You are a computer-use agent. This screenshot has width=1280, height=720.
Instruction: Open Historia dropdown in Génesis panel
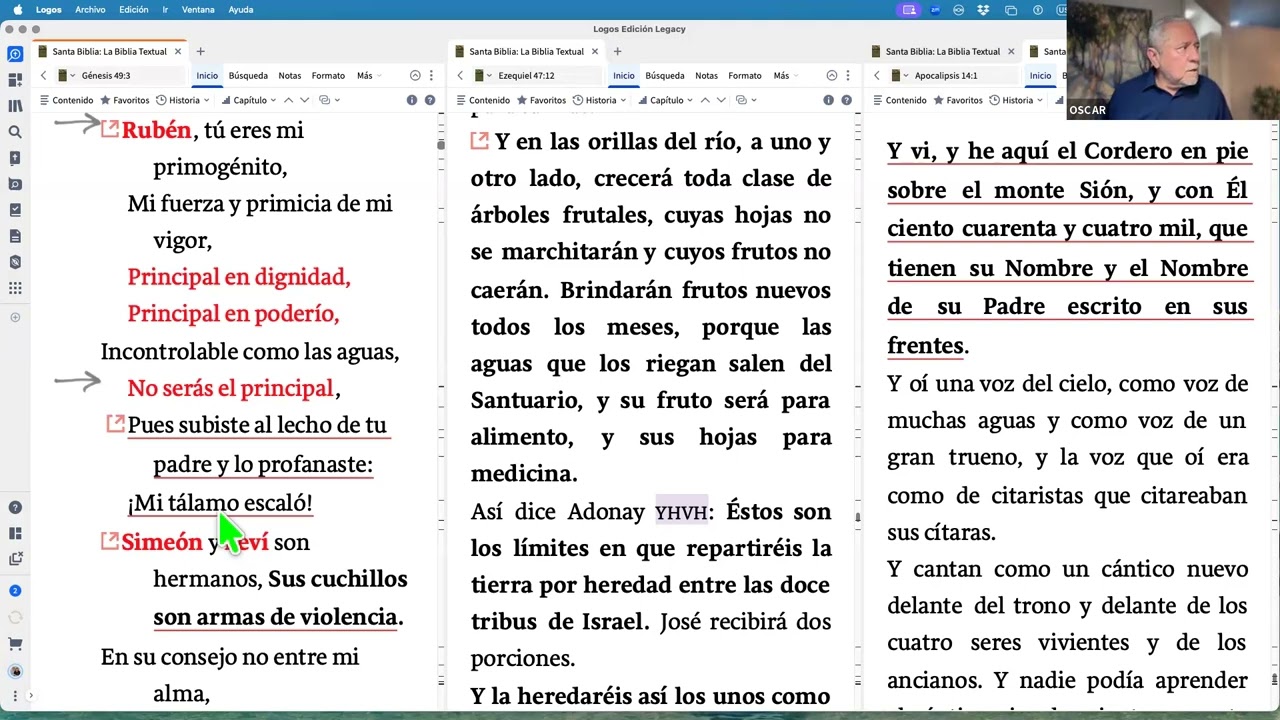tap(183, 100)
